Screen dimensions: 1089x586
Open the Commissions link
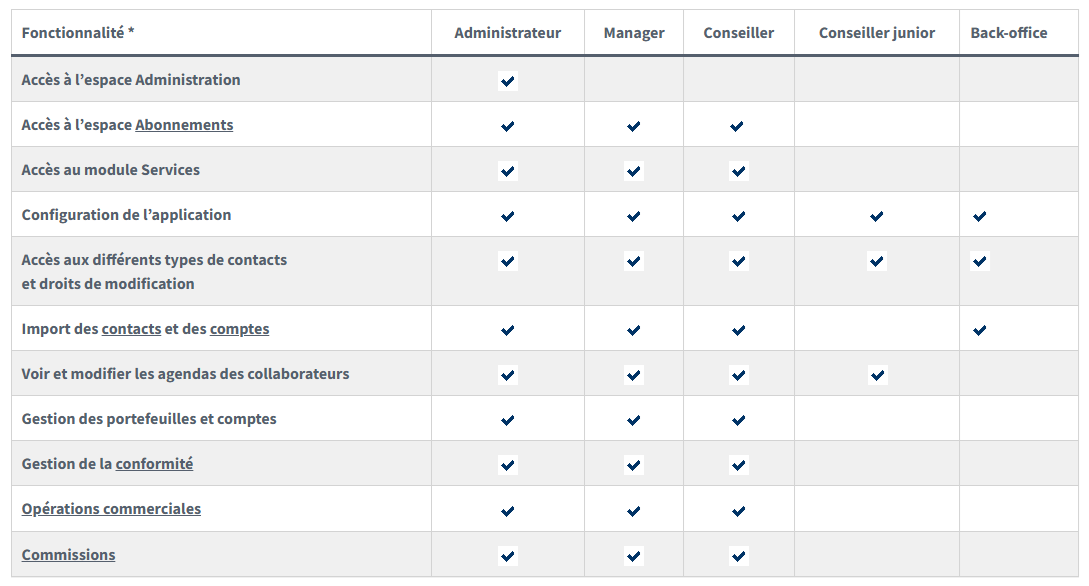68,555
